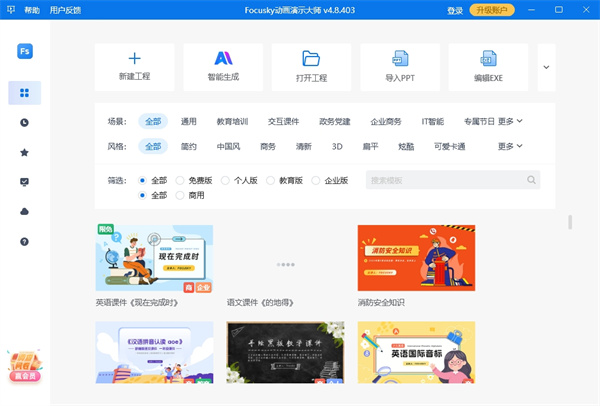Open the 消防安全知识 template thumbnail
This screenshot has width=600, height=406.
click(x=416, y=258)
